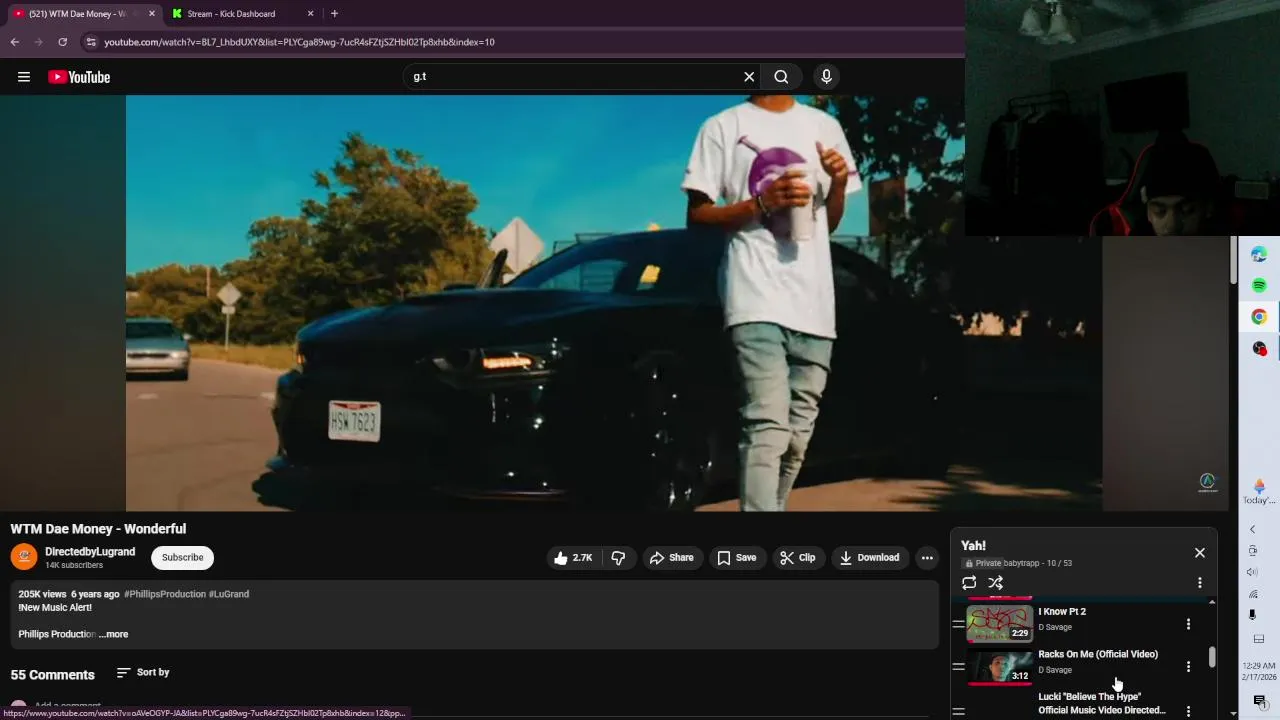1280x720 pixels.
Task: Open Chrome from the taskbar
Action: 1259,317
